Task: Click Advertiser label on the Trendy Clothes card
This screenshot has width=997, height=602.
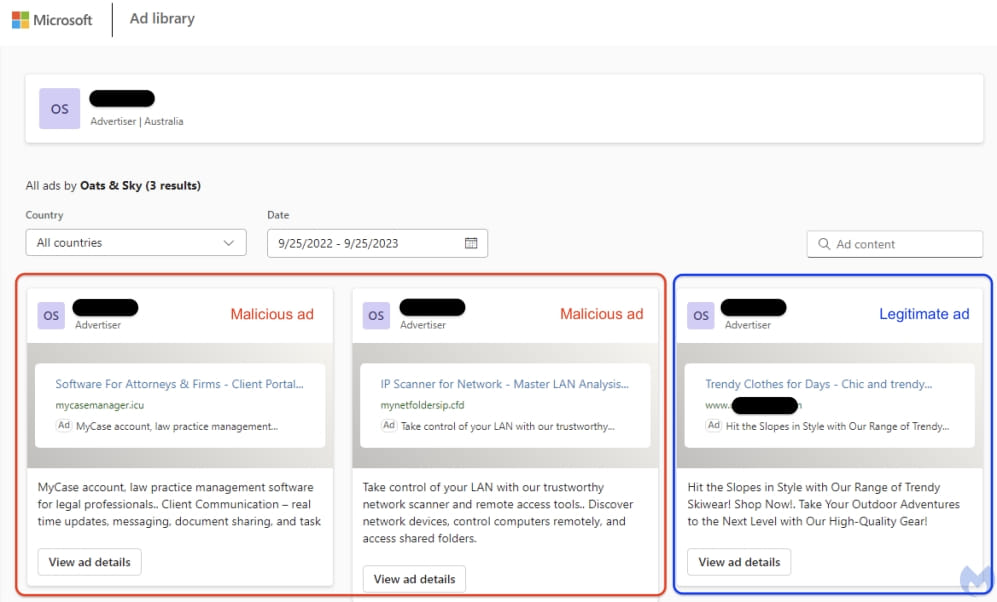Action: coord(748,325)
